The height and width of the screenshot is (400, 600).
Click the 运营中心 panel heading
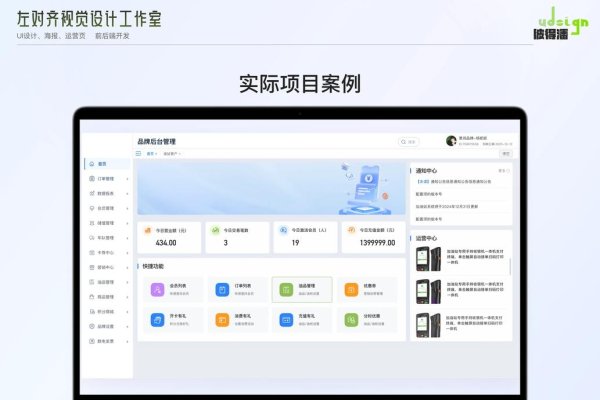tap(426, 238)
